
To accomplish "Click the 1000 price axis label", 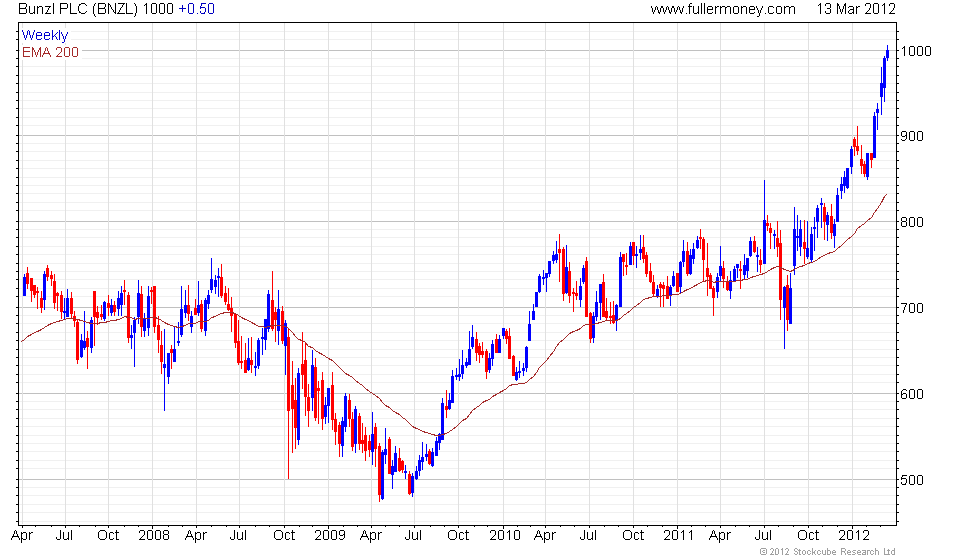I will coord(916,51).
